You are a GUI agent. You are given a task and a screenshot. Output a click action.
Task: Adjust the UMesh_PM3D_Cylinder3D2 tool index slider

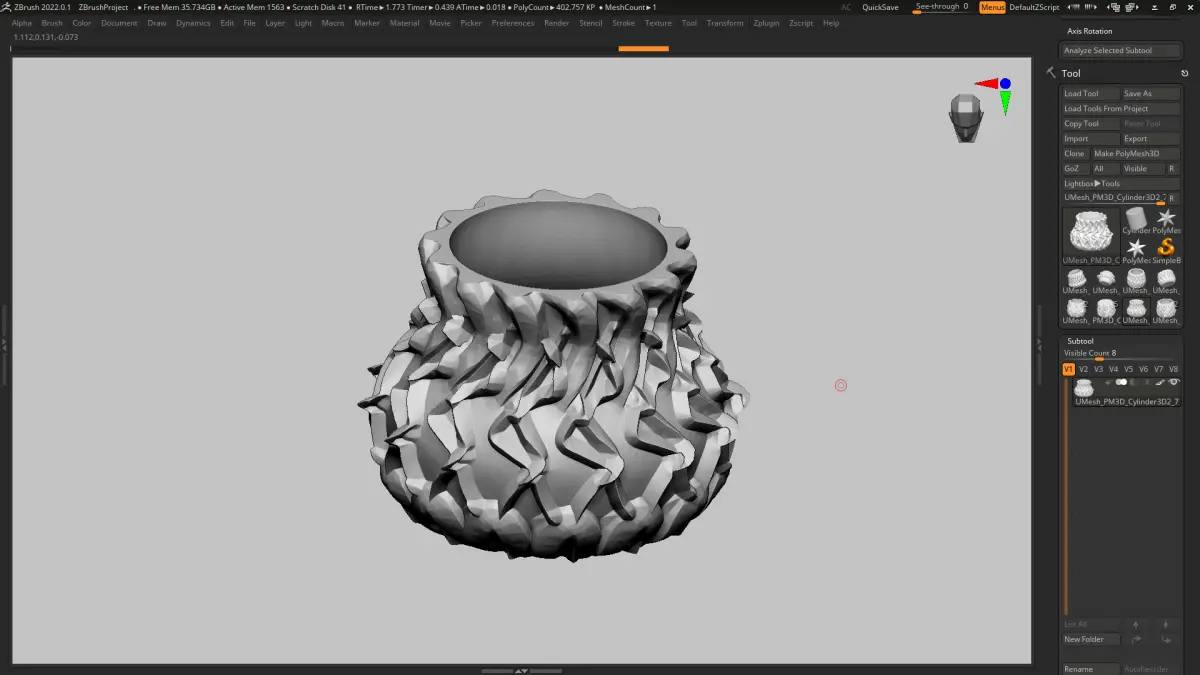(x=1114, y=198)
